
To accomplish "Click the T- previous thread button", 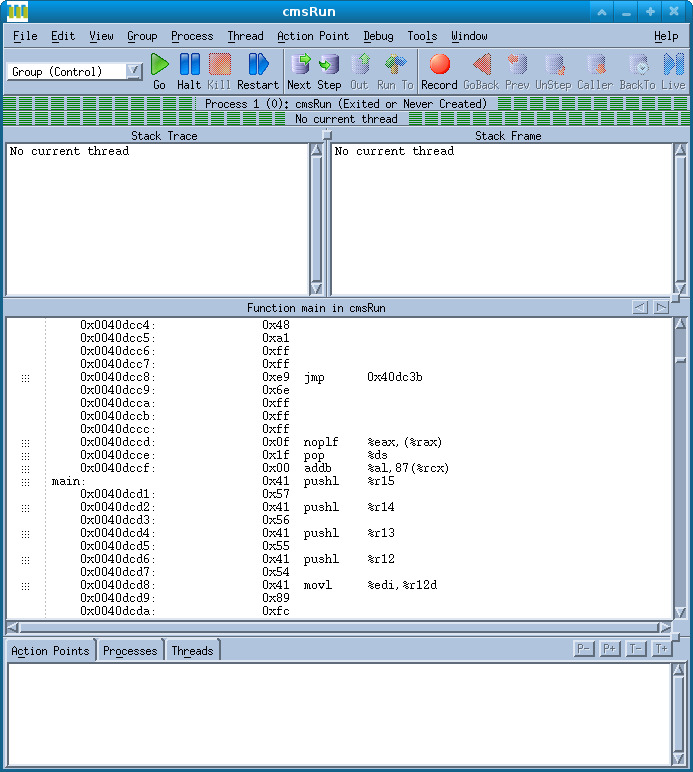I will (x=635, y=648).
